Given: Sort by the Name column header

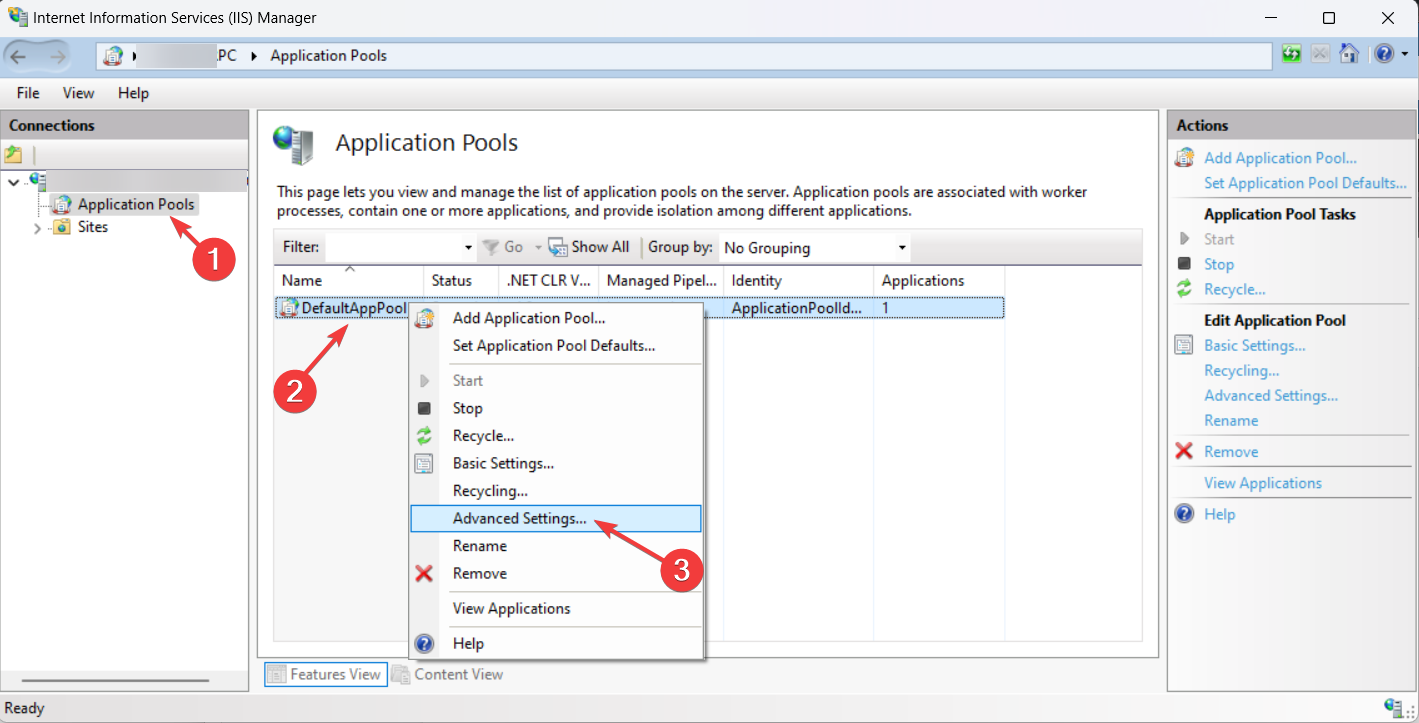Looking at the screenshot, I should click(x=349, y=281).
